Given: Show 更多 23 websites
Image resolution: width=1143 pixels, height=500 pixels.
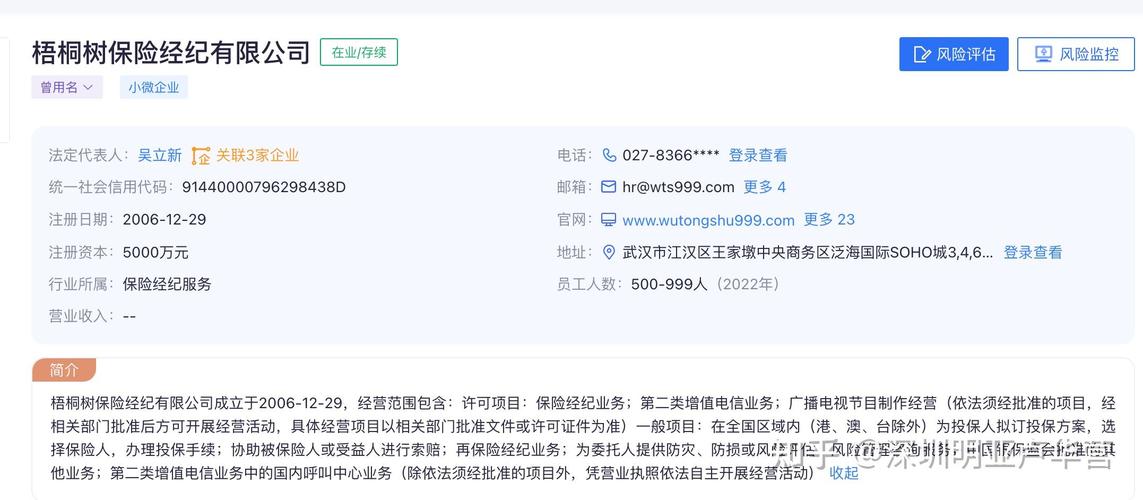Looking at the screenshot, I should tap(830, 219).
